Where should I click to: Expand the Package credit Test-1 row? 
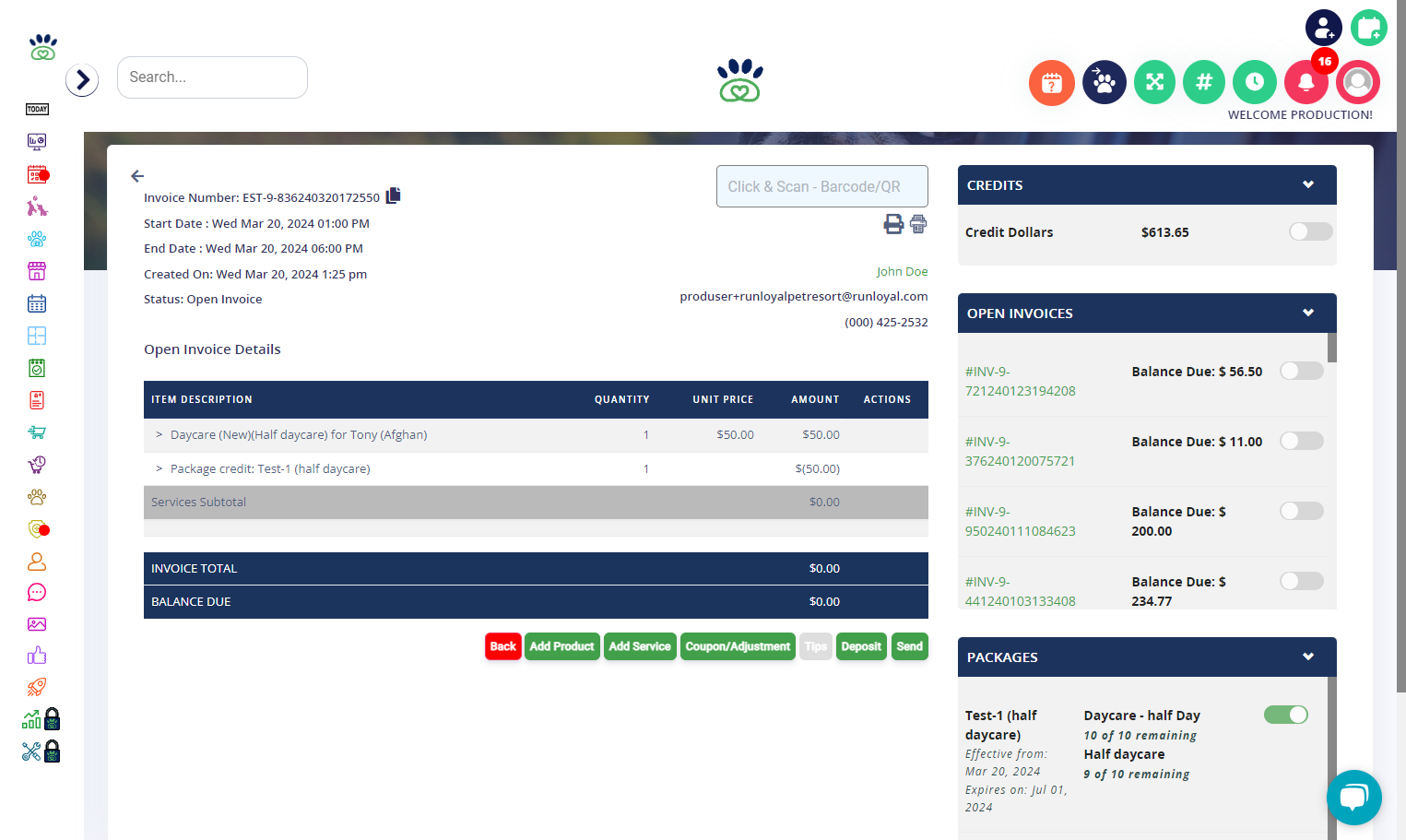click(x=160, y=468)
